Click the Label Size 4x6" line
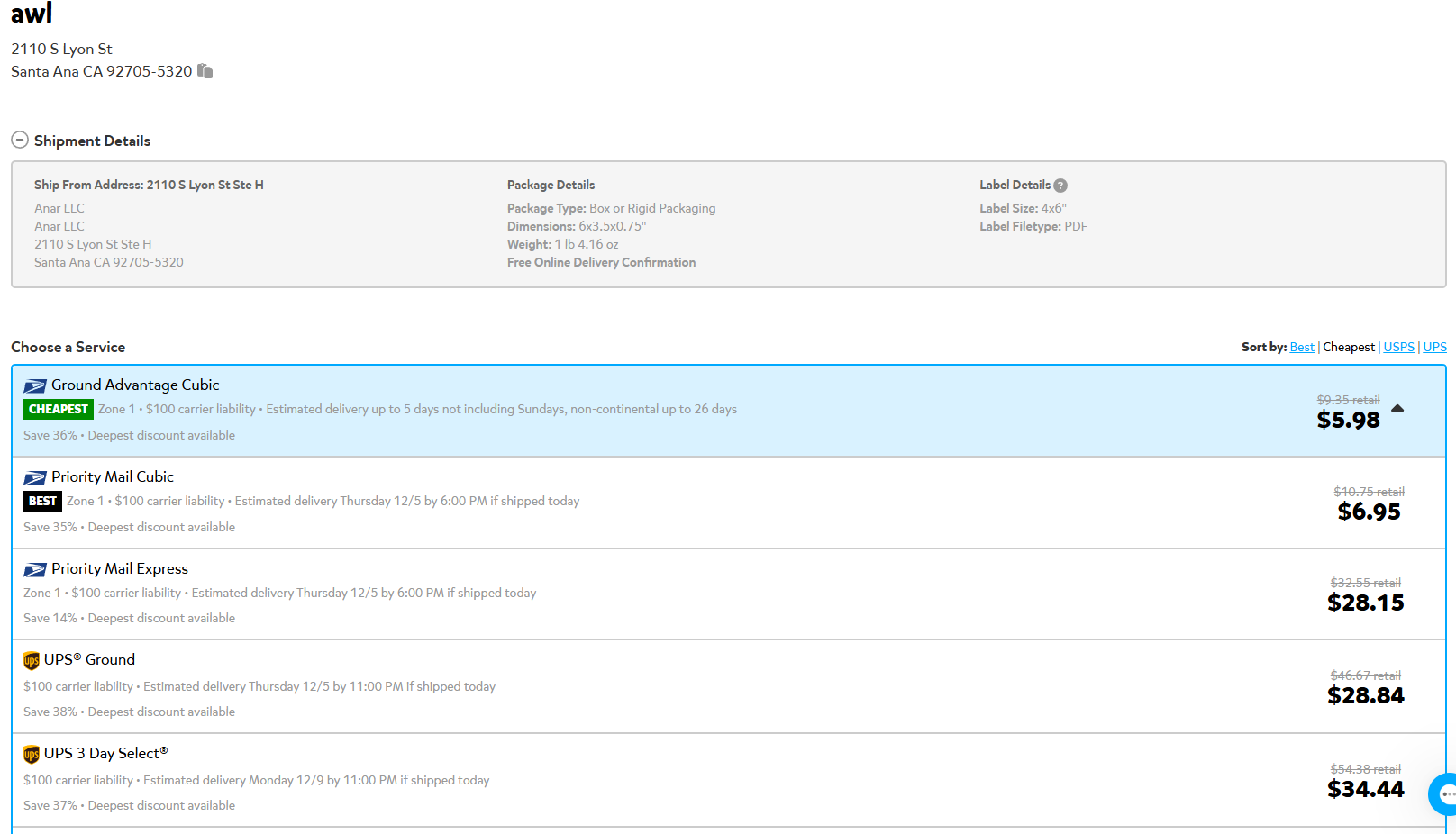This screenshot has width=1456, height=834. [1023, 208]
